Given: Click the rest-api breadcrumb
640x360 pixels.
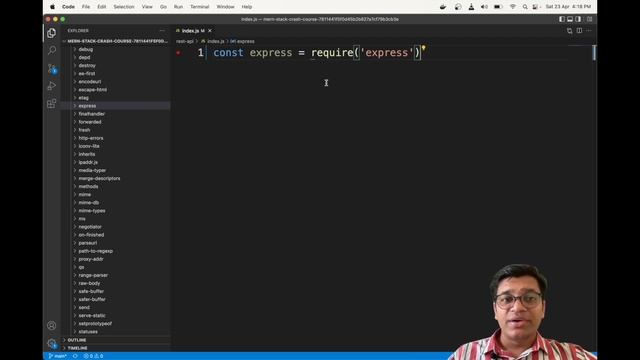Looking at the screenshot, I should click(184, 41).
